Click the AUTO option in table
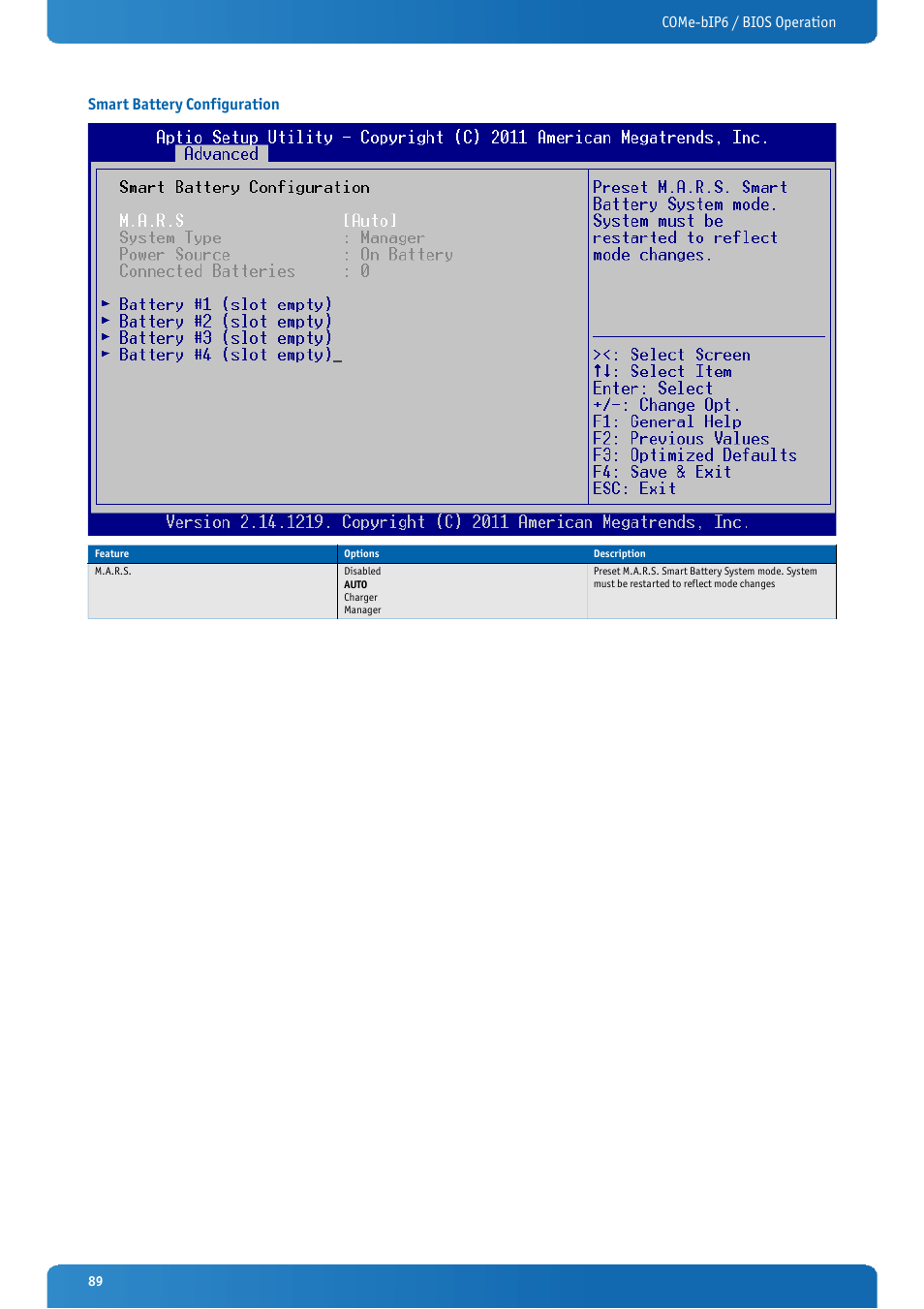 pyautogui.click(x=355, y=585)
